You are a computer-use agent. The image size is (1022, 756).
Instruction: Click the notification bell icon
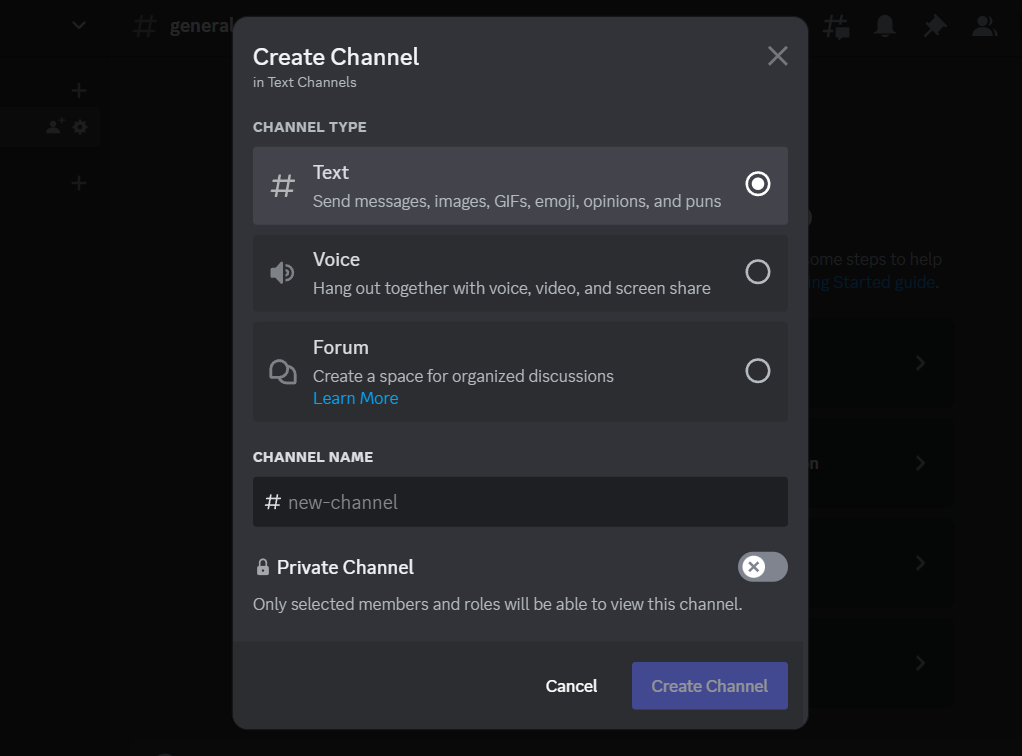pos(885,27)
